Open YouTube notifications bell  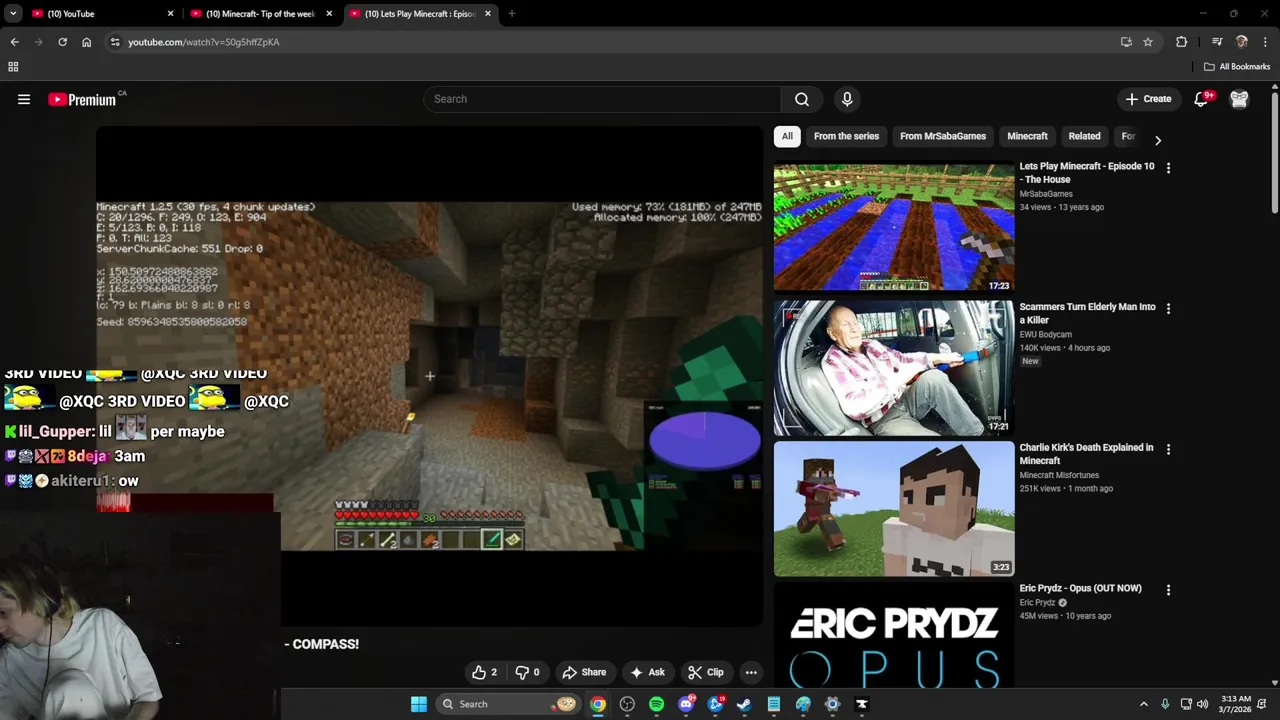click(1202, 99)
